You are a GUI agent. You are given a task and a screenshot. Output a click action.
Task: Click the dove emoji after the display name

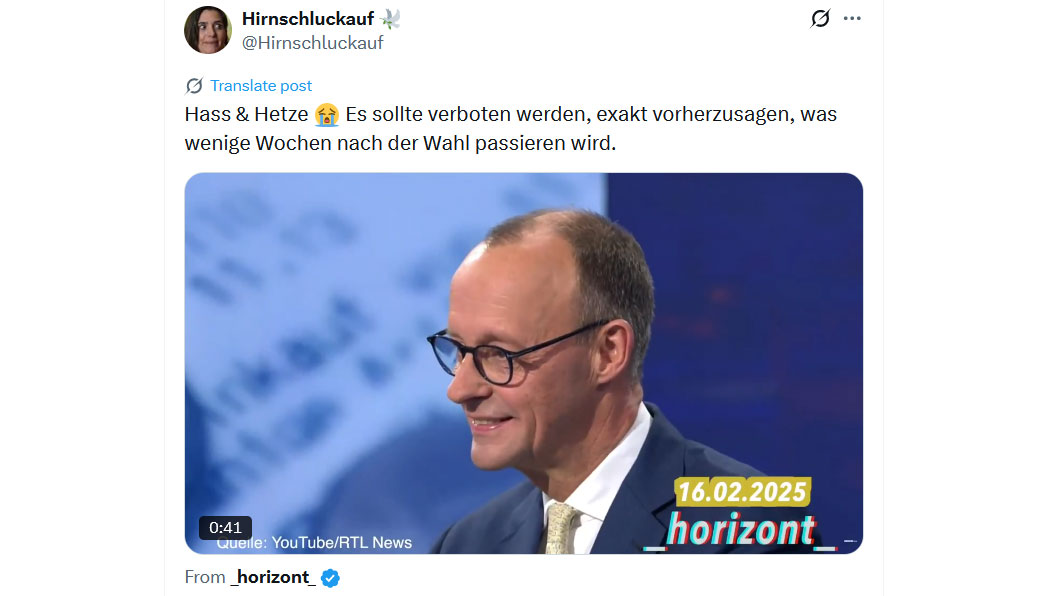pyautogui.click(x=390, y=19)
